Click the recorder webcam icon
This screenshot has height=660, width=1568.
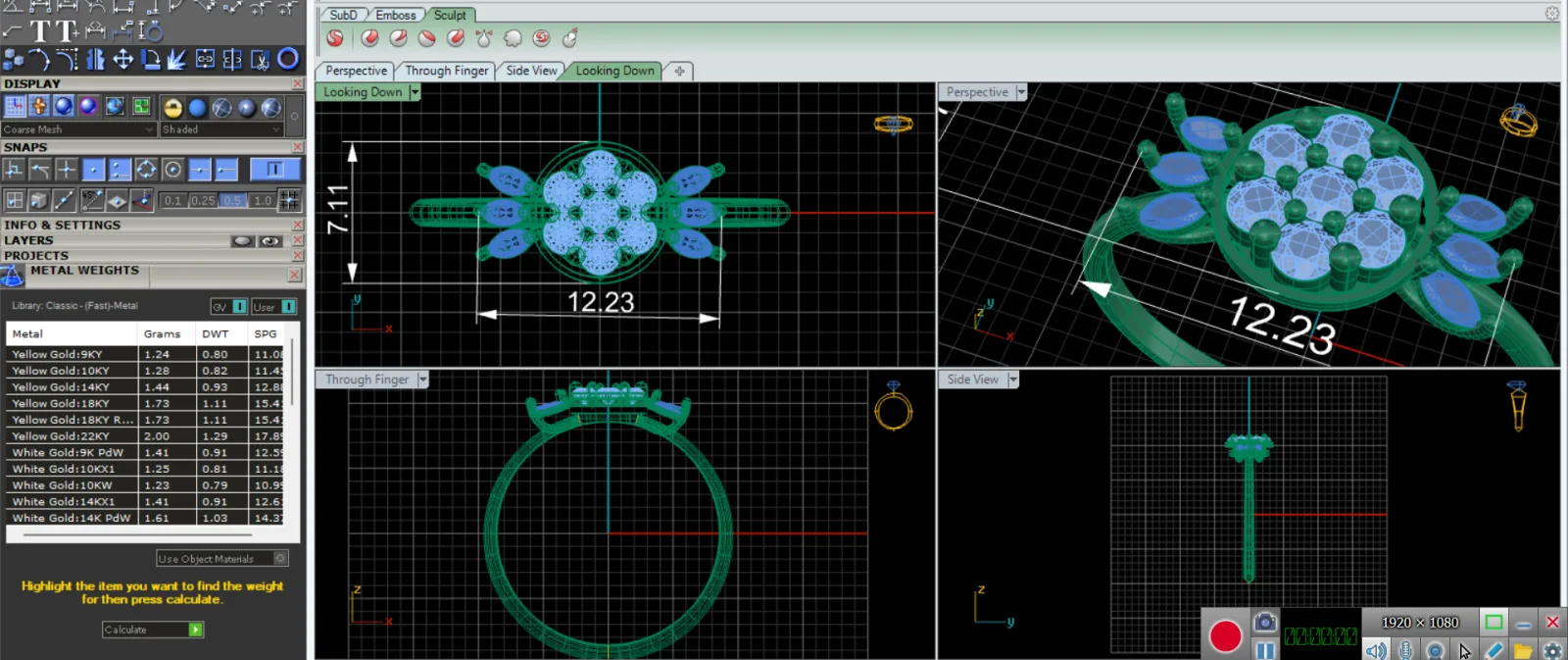(1435, 650)
